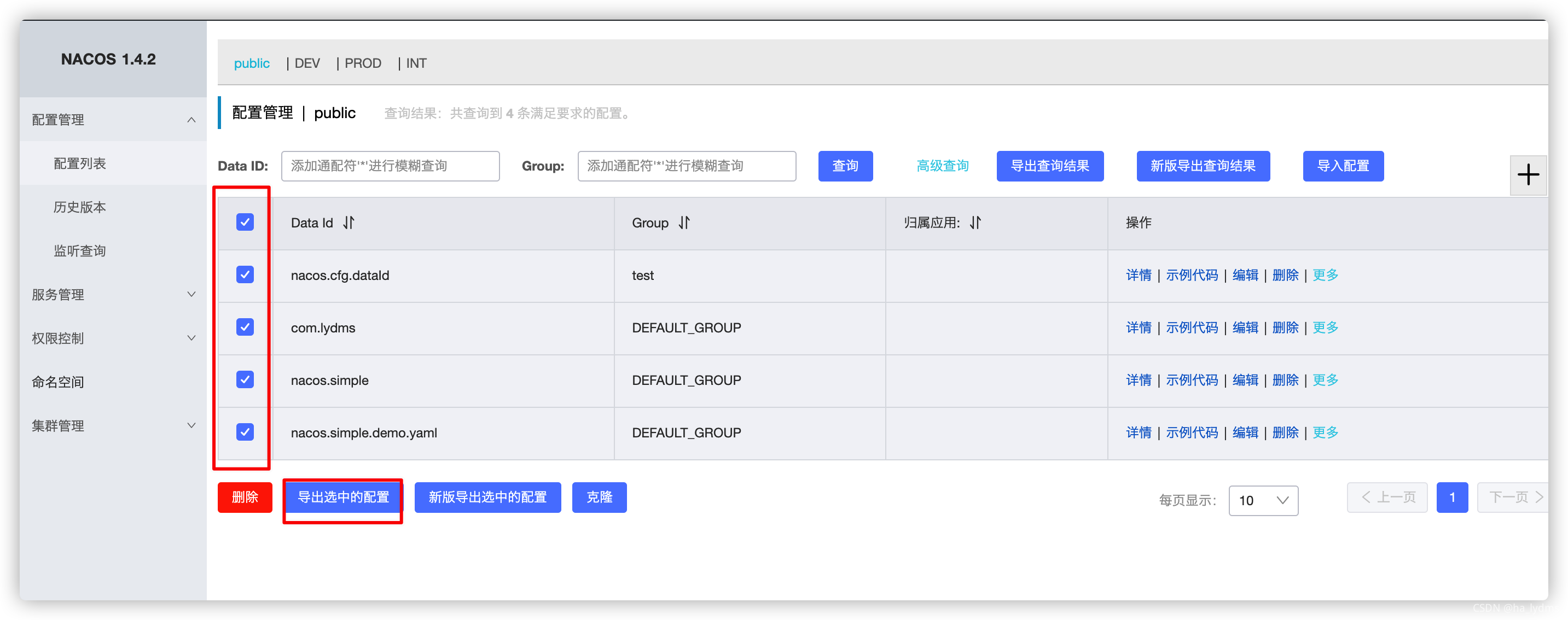Image resolution: width=1568 pixels, height=620 pixels.
Task: Open the page size dropdown showing 10
Action: coord(1263,500)
